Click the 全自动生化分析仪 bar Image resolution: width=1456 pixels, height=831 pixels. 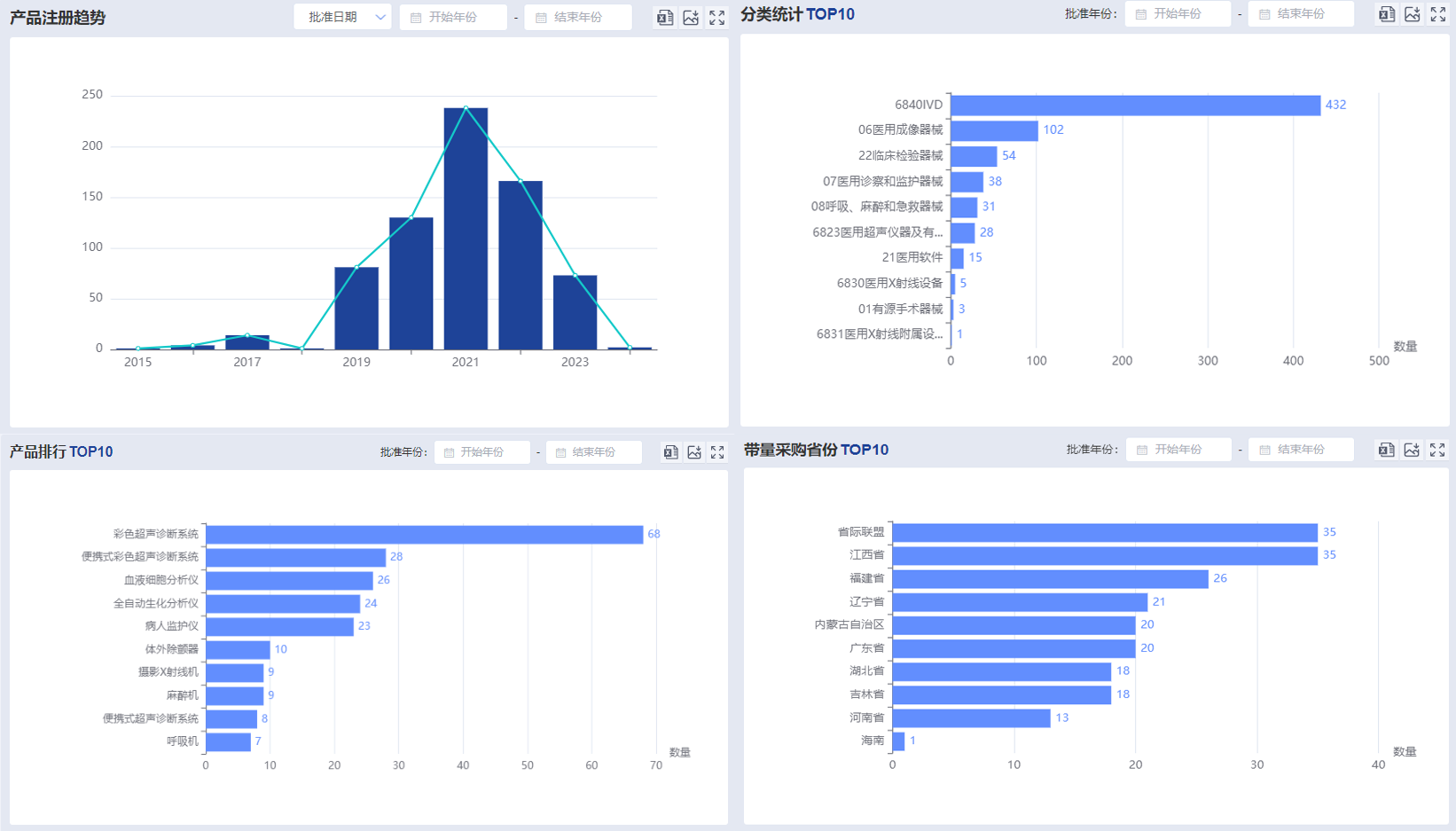(x=283, y=603)
